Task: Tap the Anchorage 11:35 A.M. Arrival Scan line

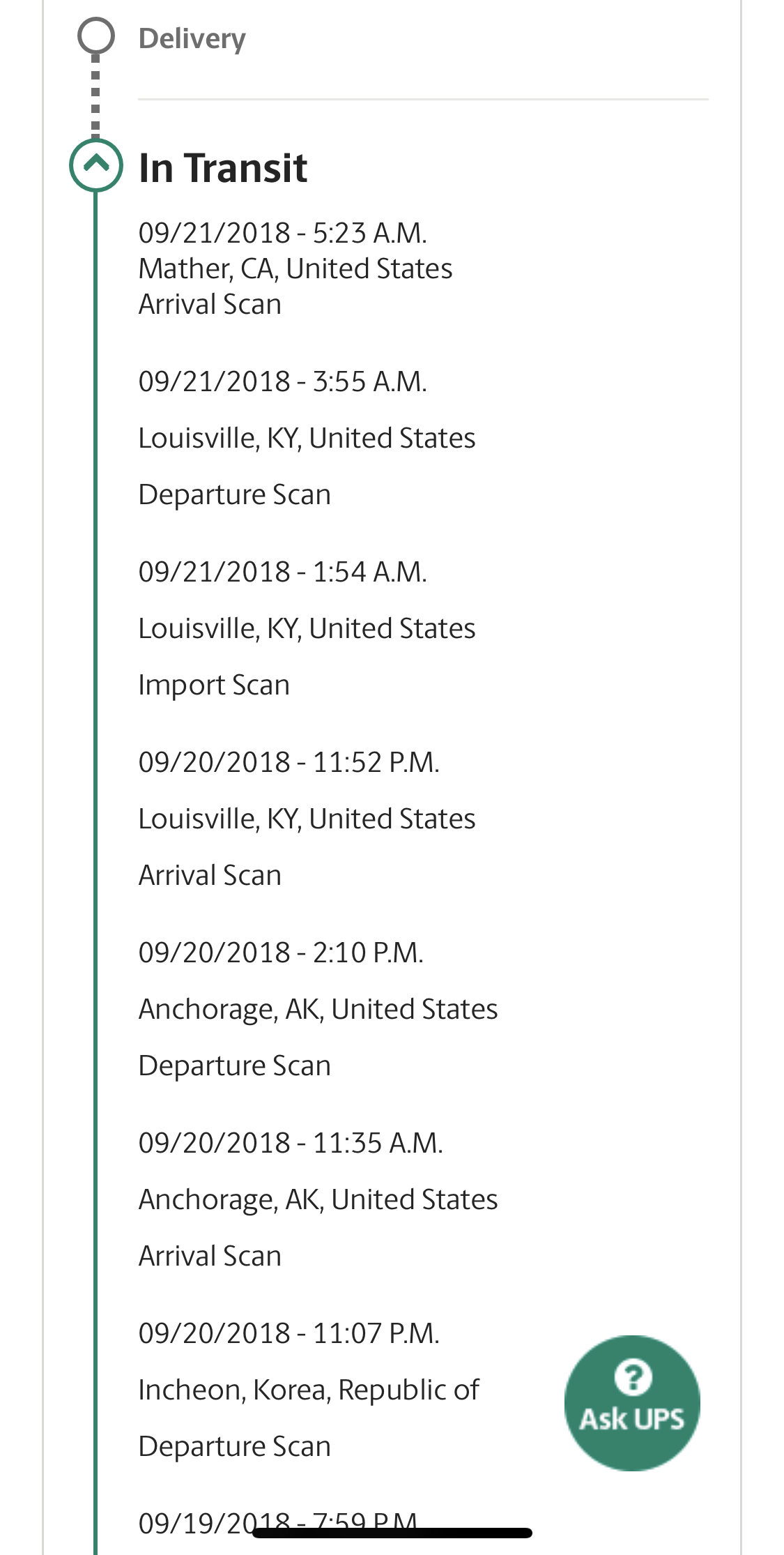Action: pyautogui.click(x=210, y=1256)
